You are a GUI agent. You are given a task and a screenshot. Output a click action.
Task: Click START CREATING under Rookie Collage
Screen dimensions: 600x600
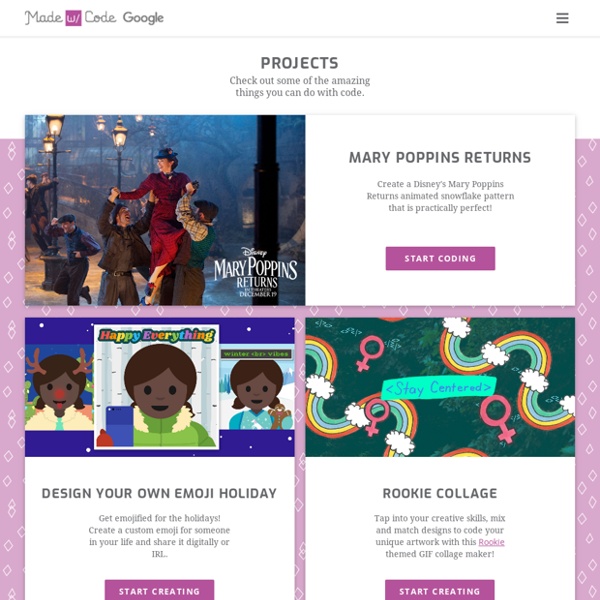point(440,590)
